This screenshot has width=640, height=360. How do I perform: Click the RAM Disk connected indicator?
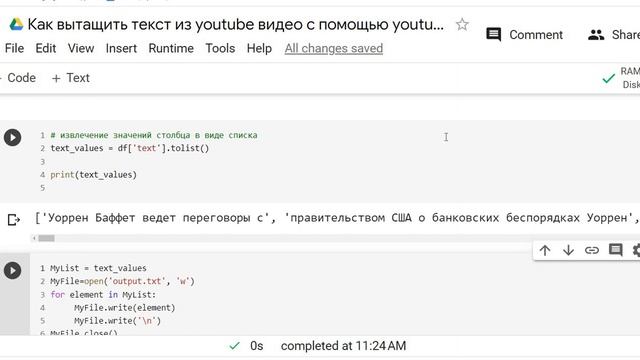[x=621, y=78]
